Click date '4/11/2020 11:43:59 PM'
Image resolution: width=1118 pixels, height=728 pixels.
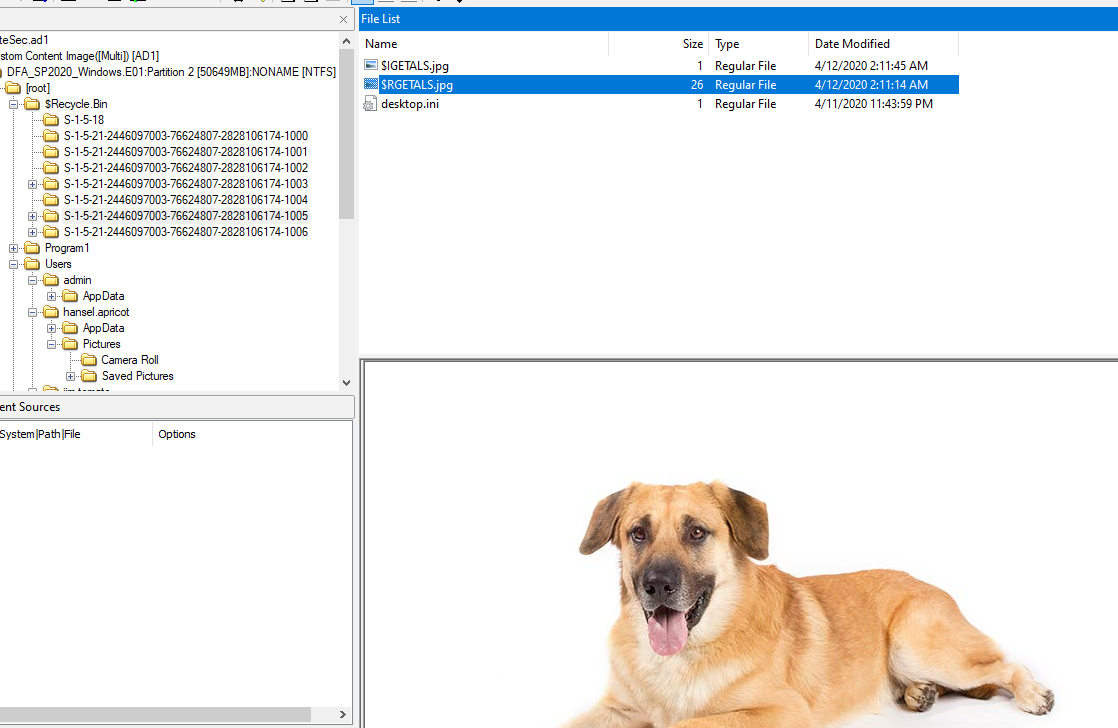873,104
